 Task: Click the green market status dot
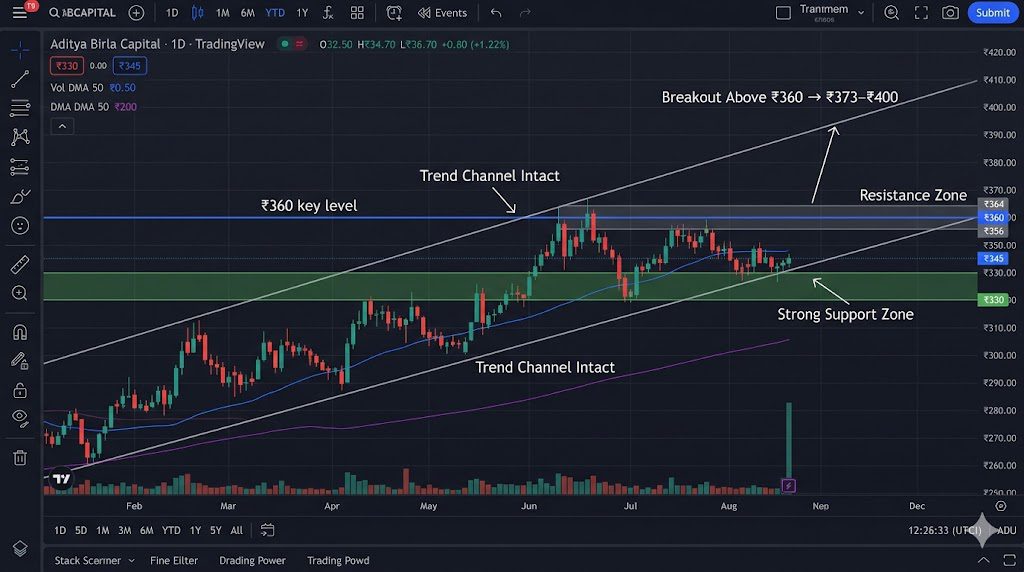285,44
